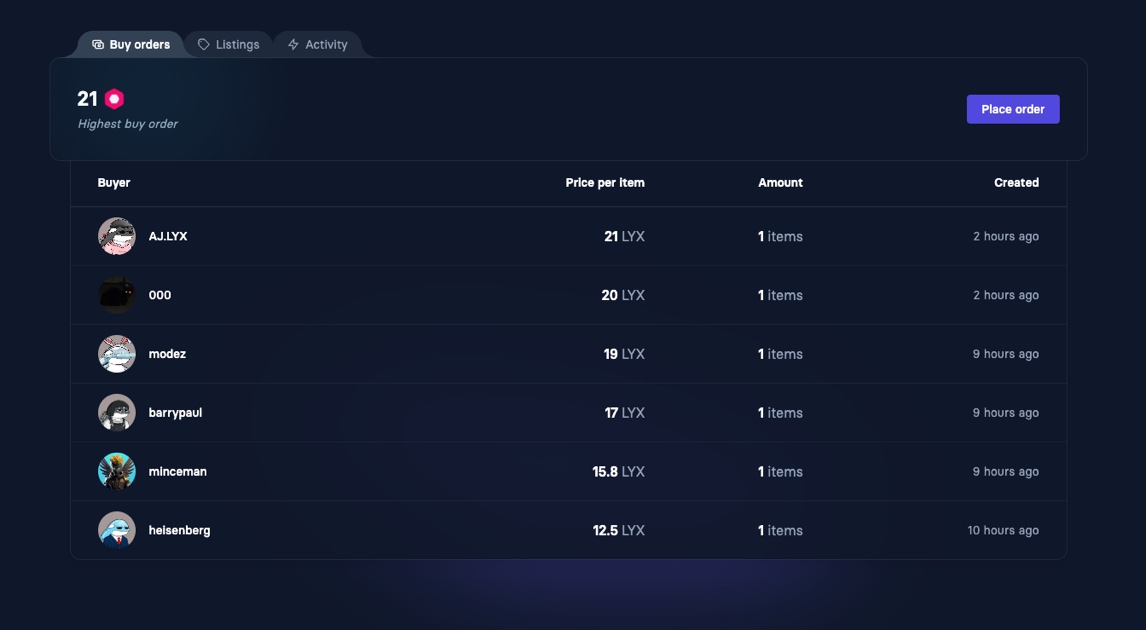Click the tag icon on Listings tab
Image resolution: width=1146 pixels, height=630 pixels.
pos(204,45)
